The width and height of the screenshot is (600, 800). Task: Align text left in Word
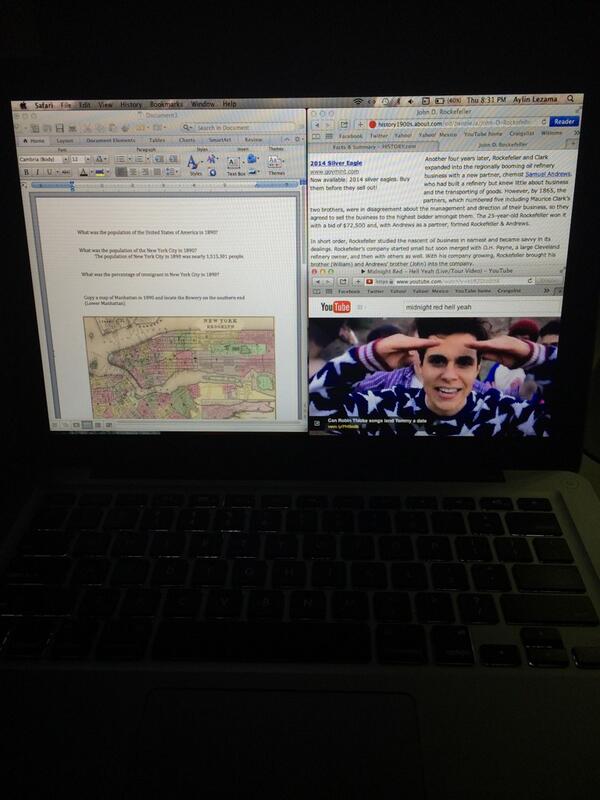121,172
